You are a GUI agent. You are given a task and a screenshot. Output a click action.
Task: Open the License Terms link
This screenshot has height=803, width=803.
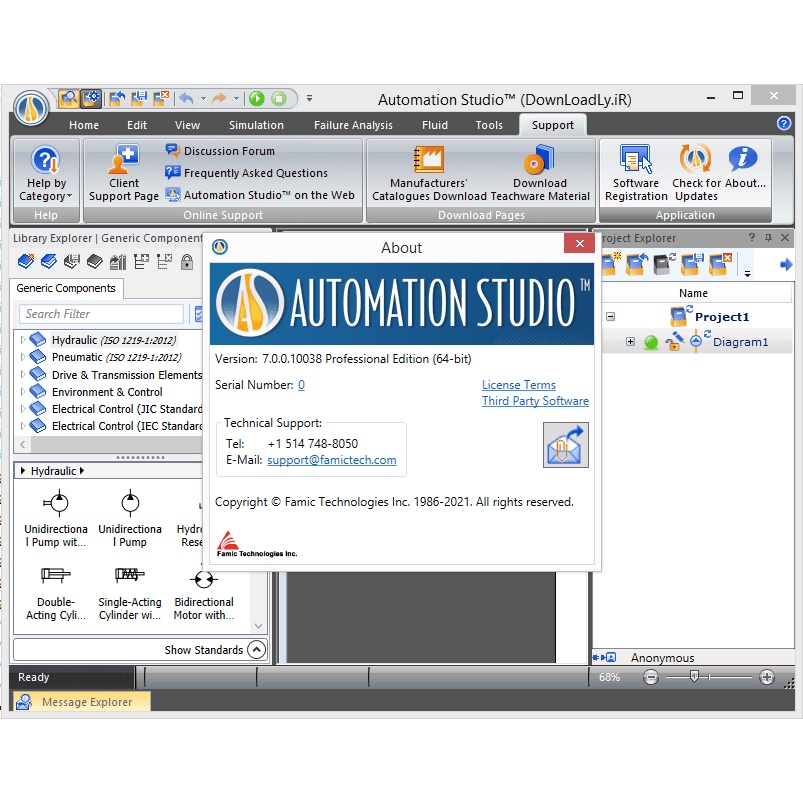point(518,385)
